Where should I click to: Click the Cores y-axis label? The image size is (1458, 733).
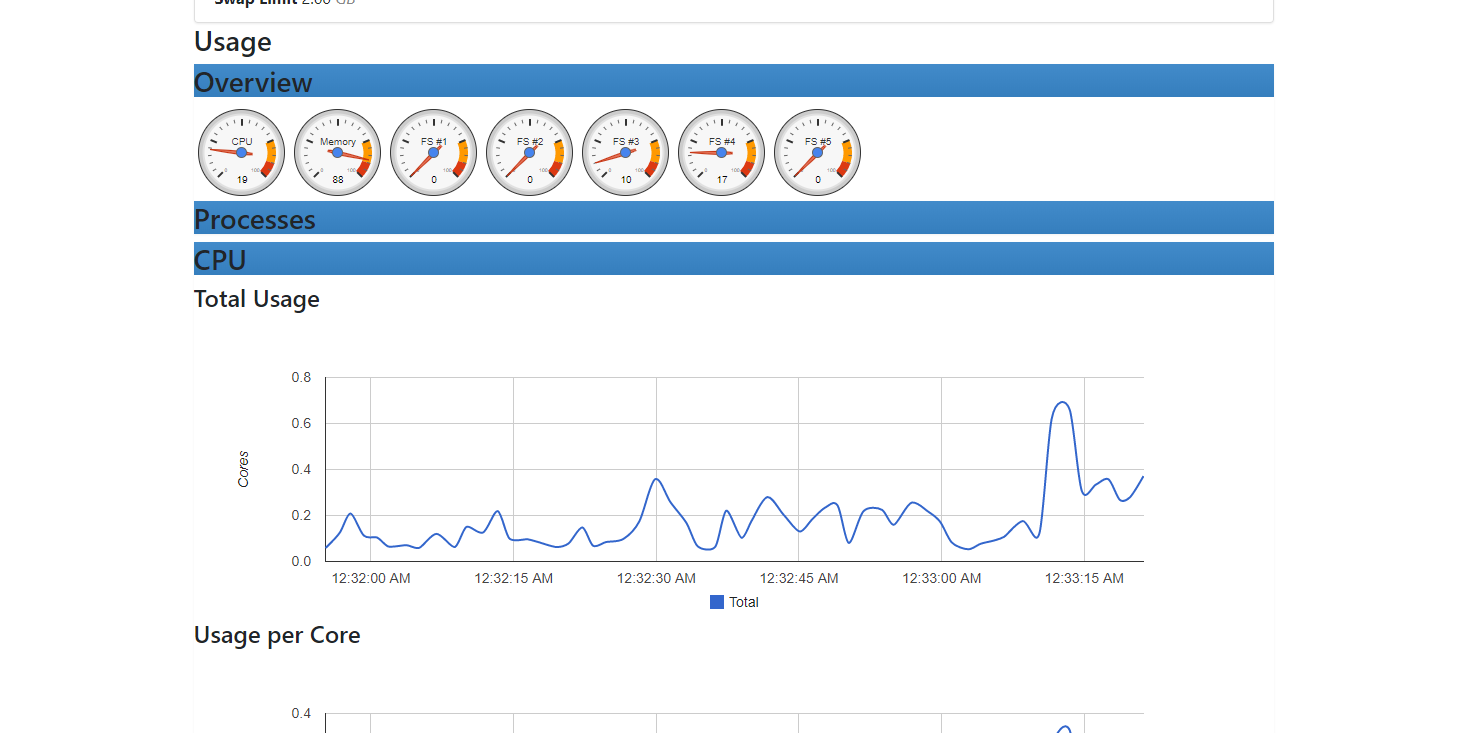243,469
